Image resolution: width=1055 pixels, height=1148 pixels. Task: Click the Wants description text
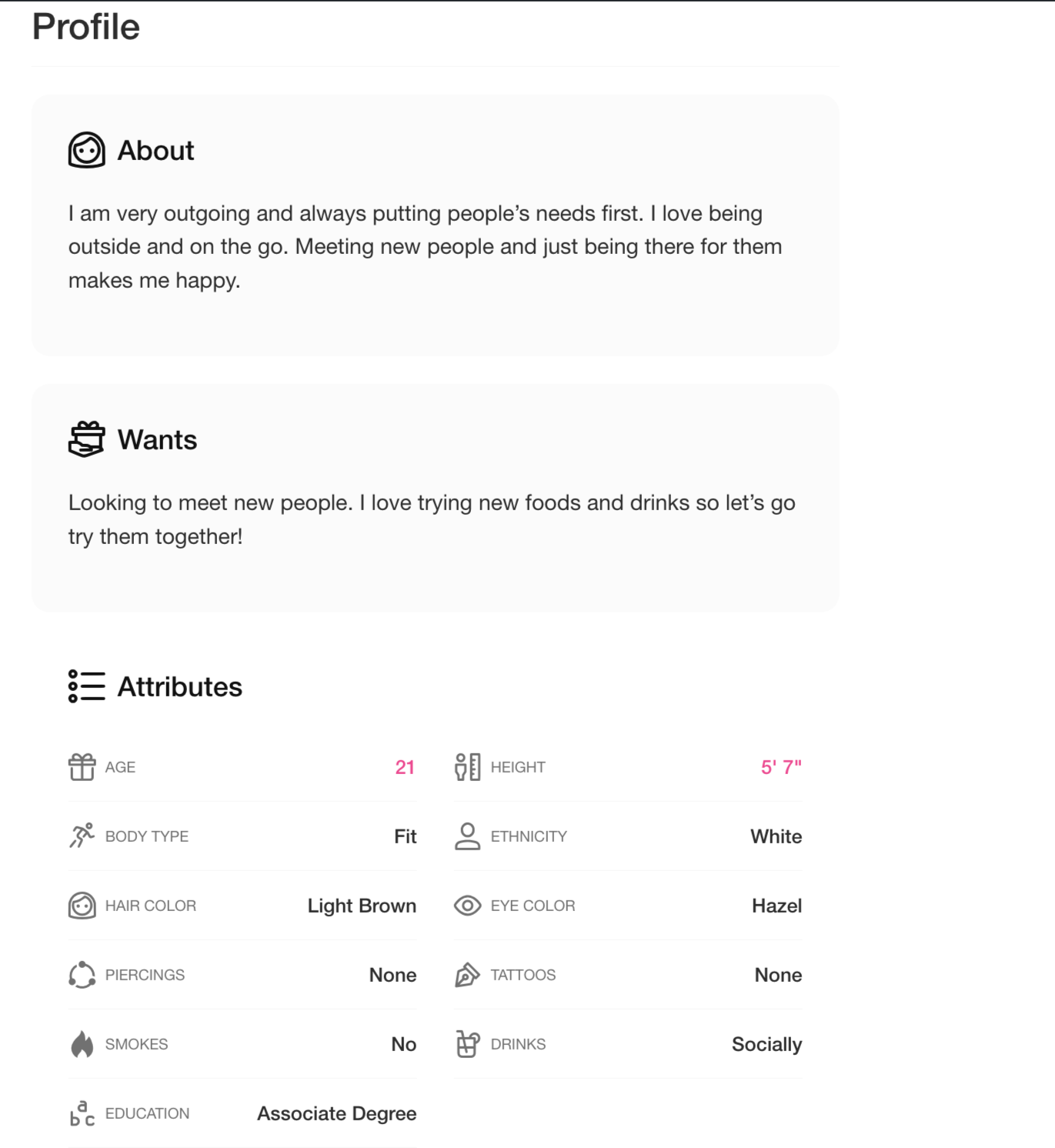pyautogui.click(x=431, y=519)
